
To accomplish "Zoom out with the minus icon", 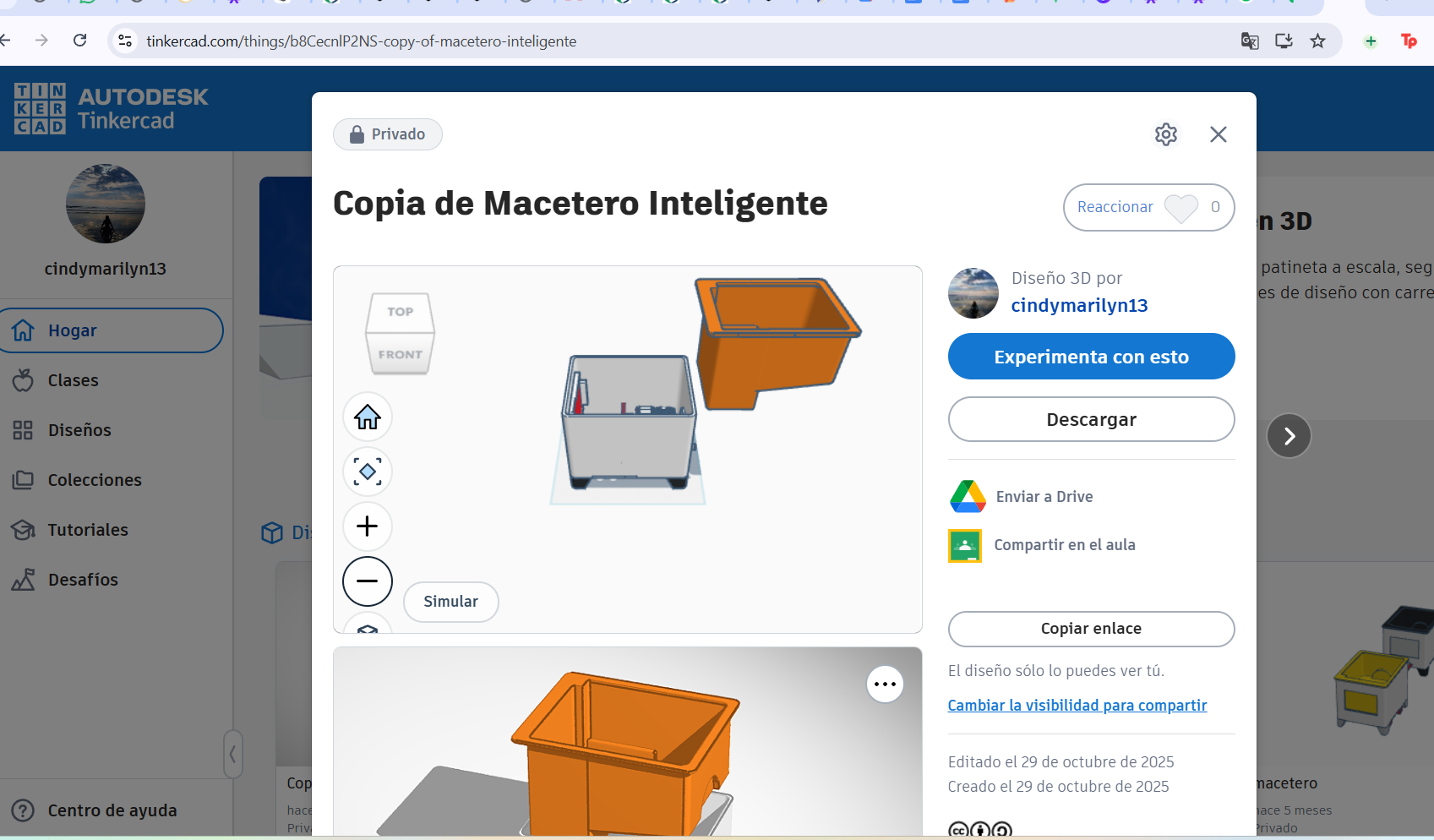I will coord(368,581).
